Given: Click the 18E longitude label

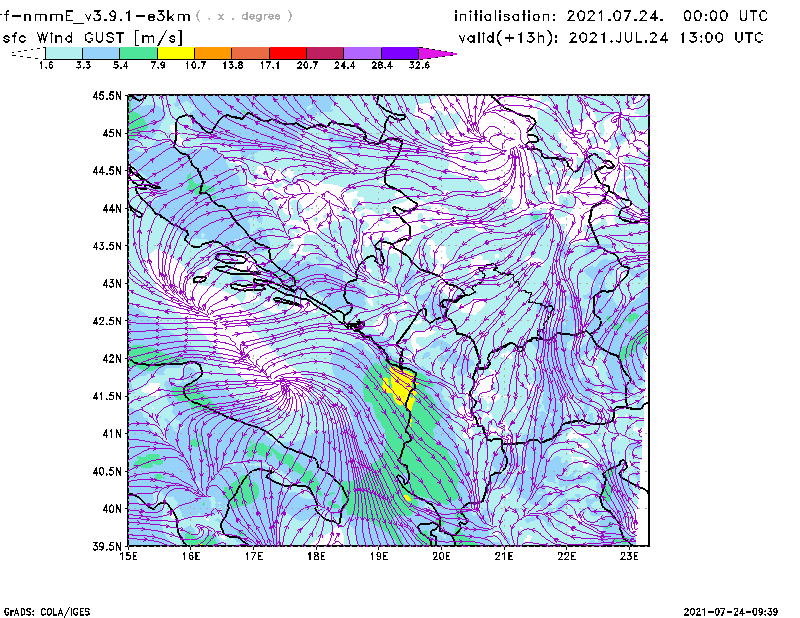Looking at the screenshot, I should tap(316, 556).
